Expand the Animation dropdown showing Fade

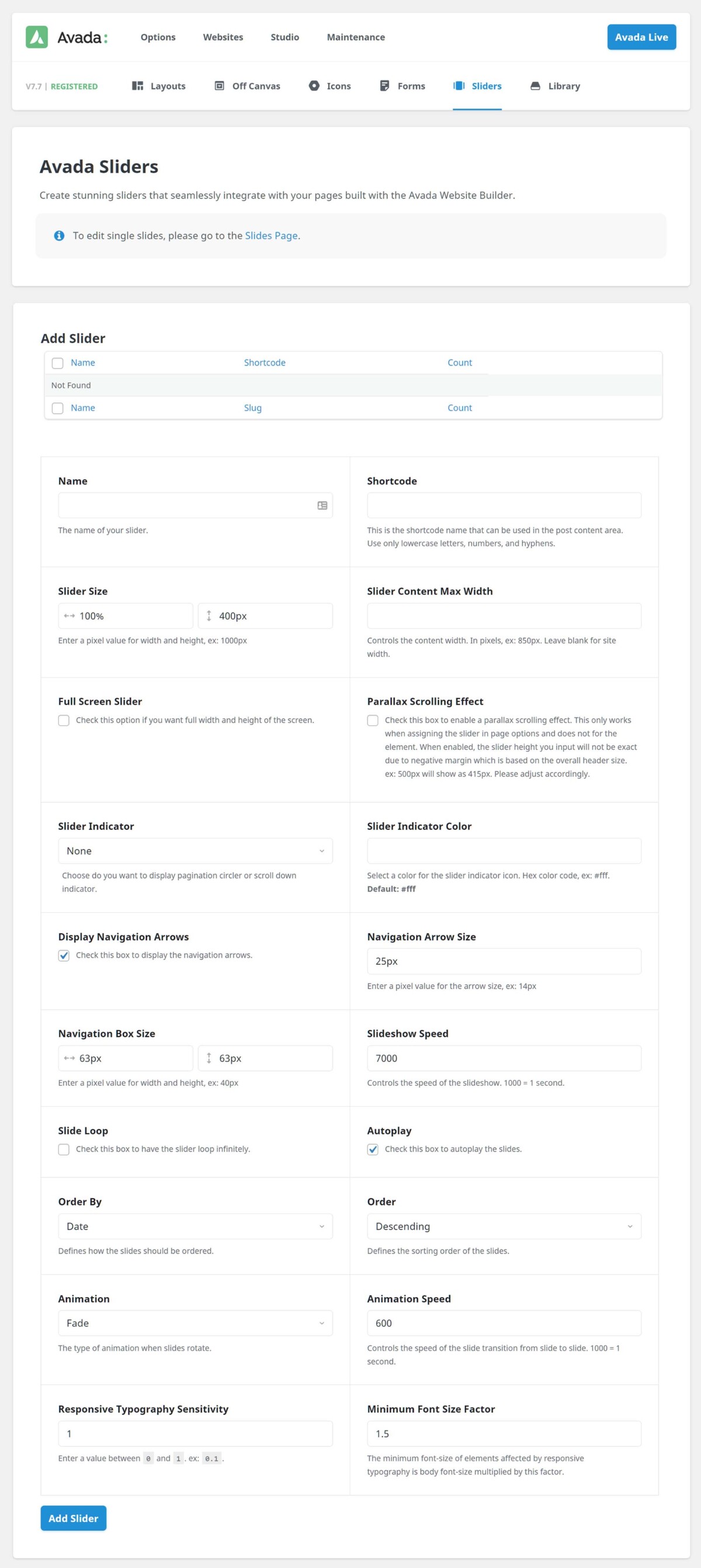(x=195, y=1323)
